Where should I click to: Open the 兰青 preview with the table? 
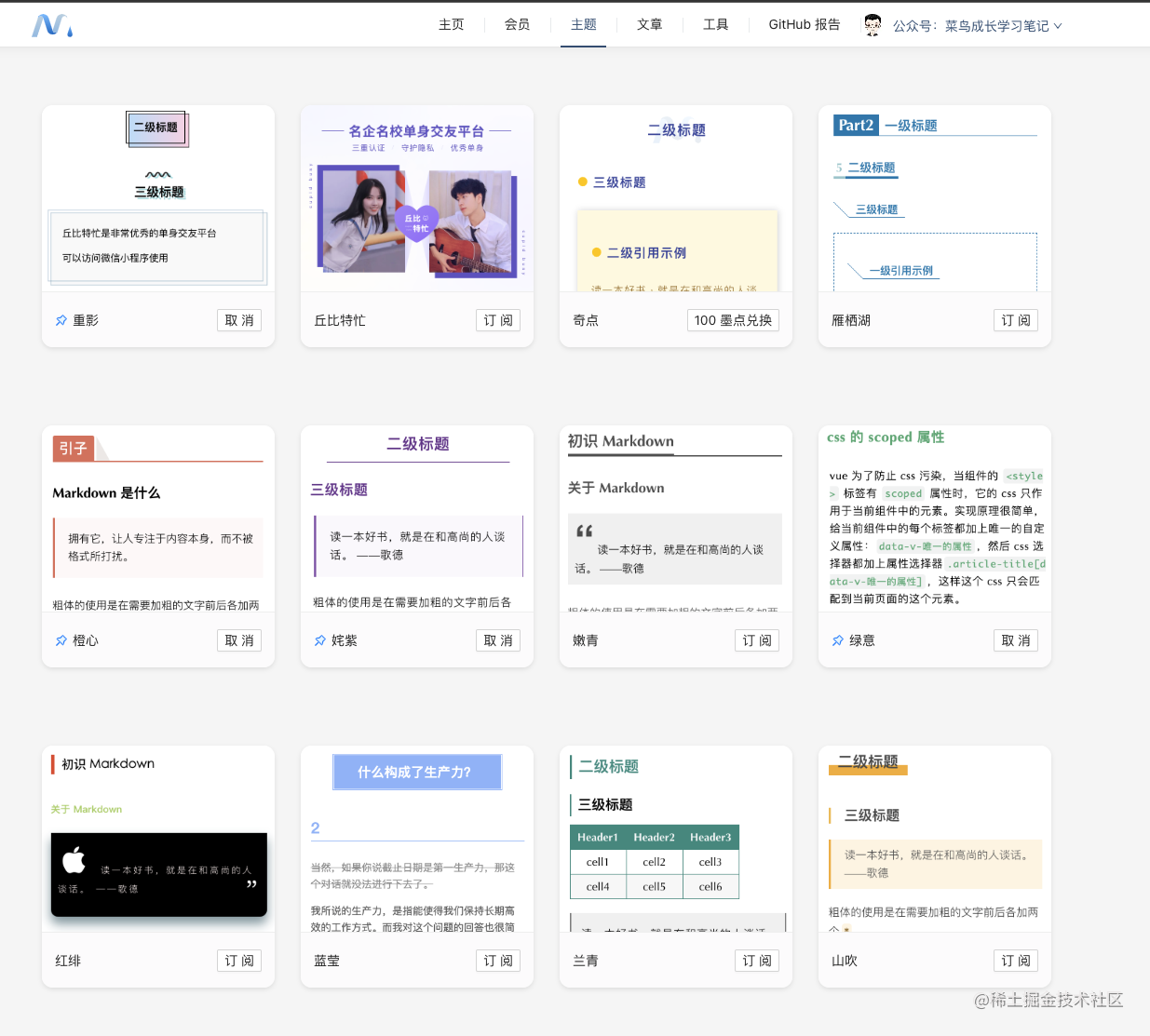pos(676,839)
